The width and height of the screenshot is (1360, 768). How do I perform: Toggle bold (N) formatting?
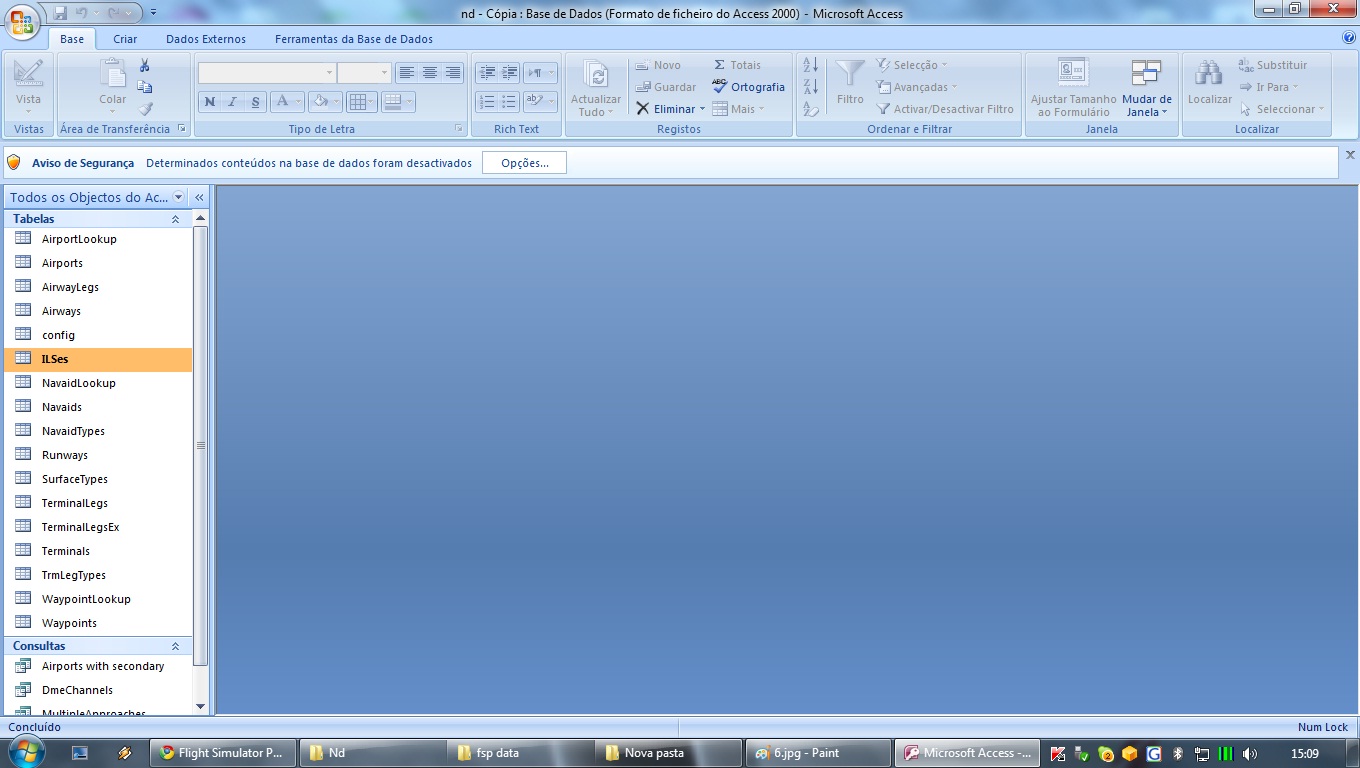[x=210, y=102]
